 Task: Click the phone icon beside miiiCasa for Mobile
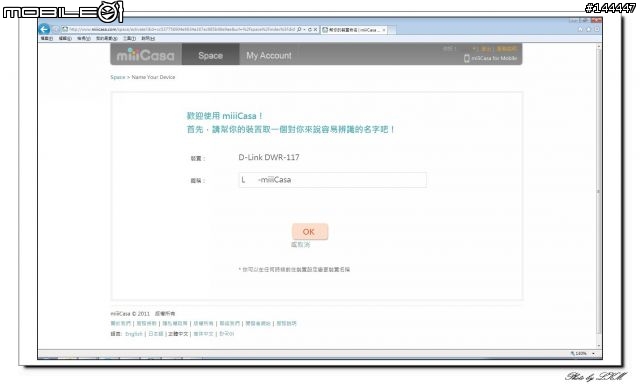coord(467,58)
